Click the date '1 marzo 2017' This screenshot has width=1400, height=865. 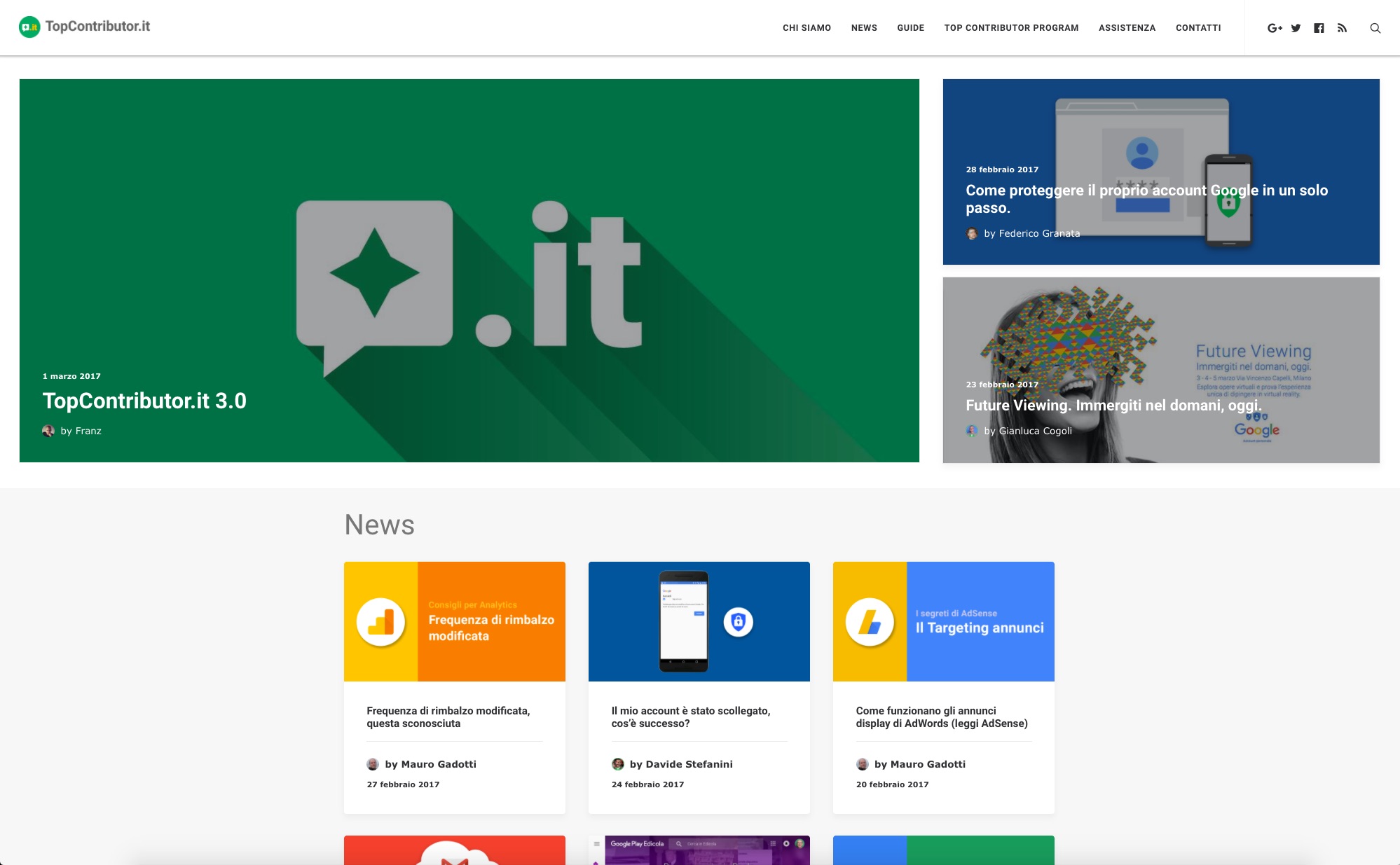pyautogui.click(x=71, y=376)
